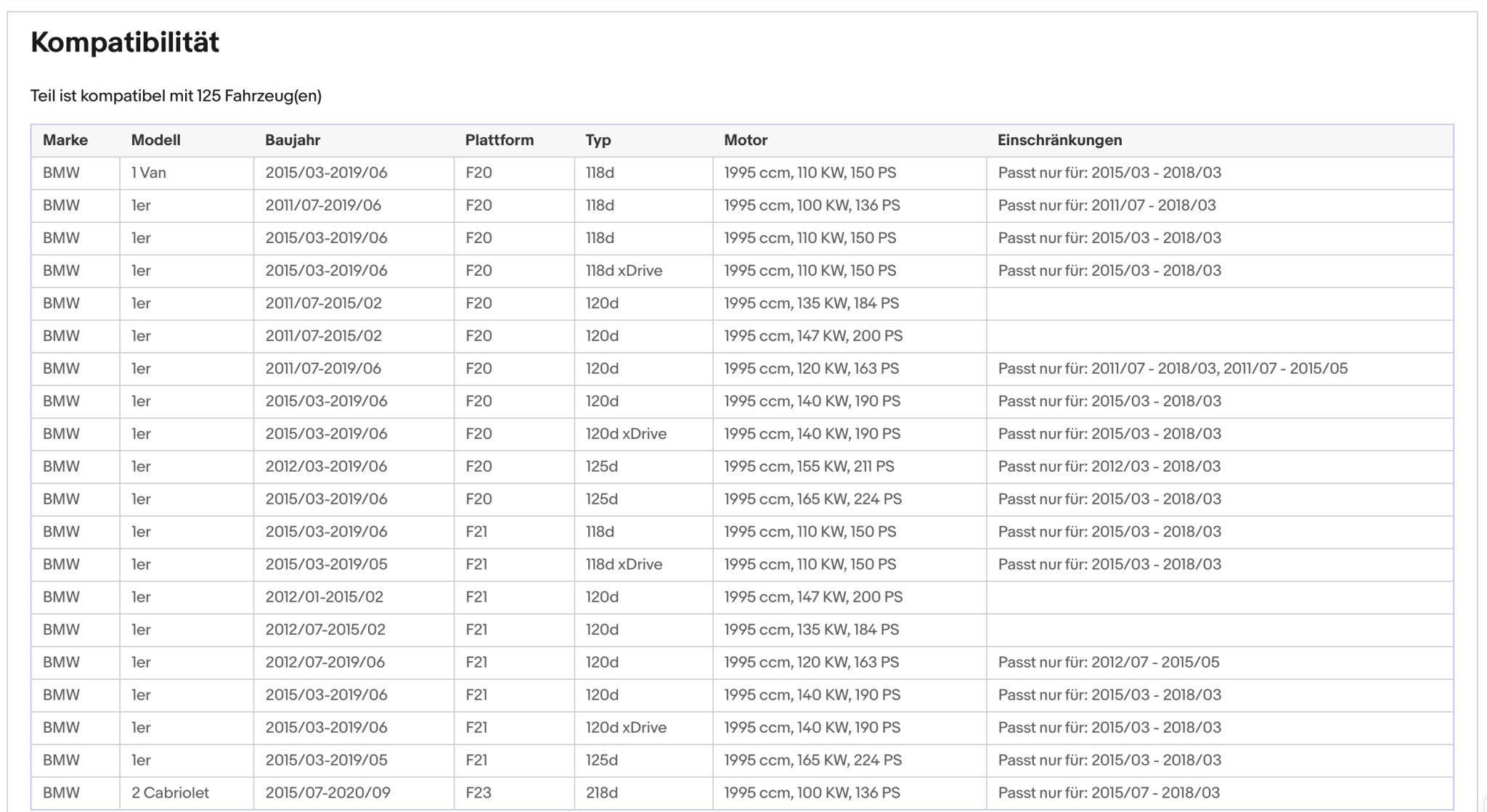Image resolution: width=1487 pixels, height=812 pixels.
Task: Select the 'Teil ist kompatibel mit 125 Fahrzeug(en)' text
Action: coord(176,96)
